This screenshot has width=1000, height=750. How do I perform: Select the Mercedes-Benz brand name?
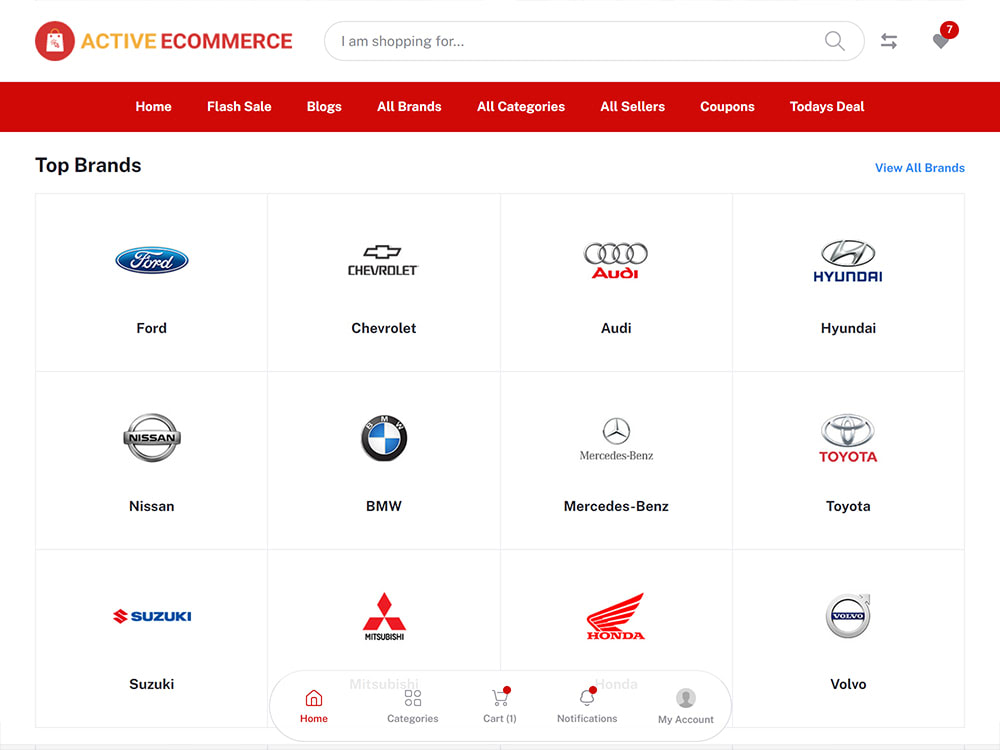(616, 506)
